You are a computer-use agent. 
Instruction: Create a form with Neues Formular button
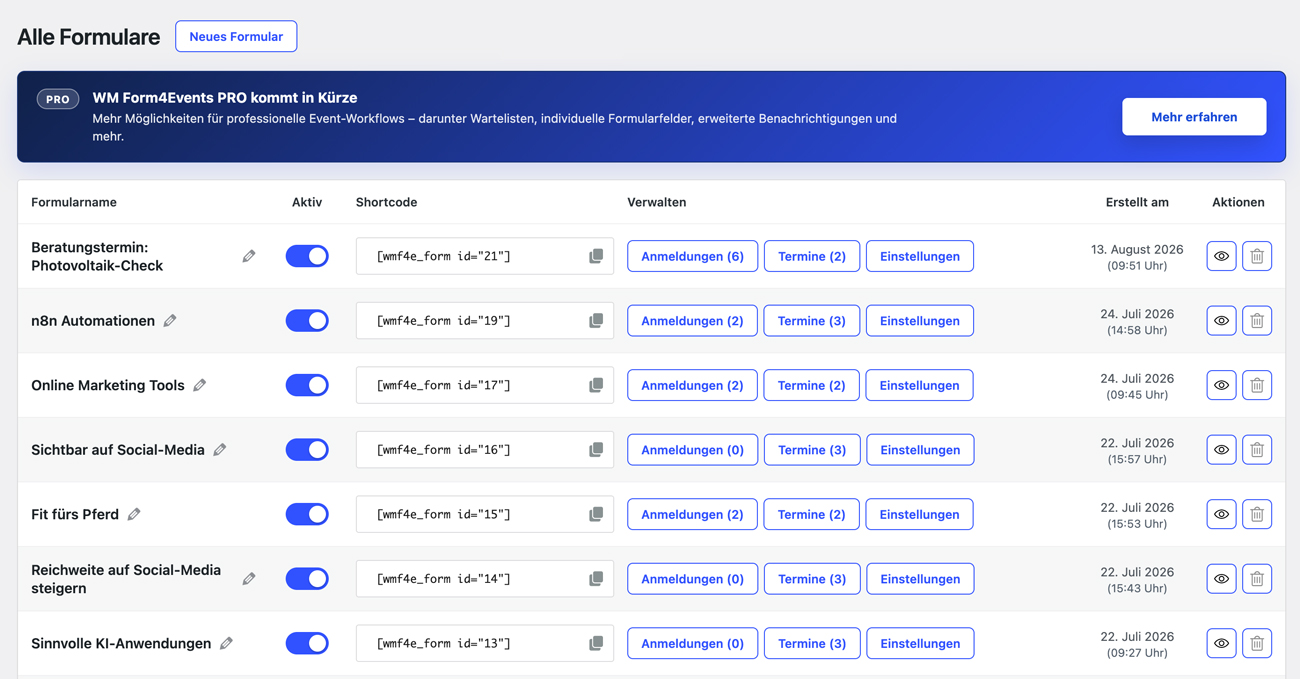coord(236,36)
